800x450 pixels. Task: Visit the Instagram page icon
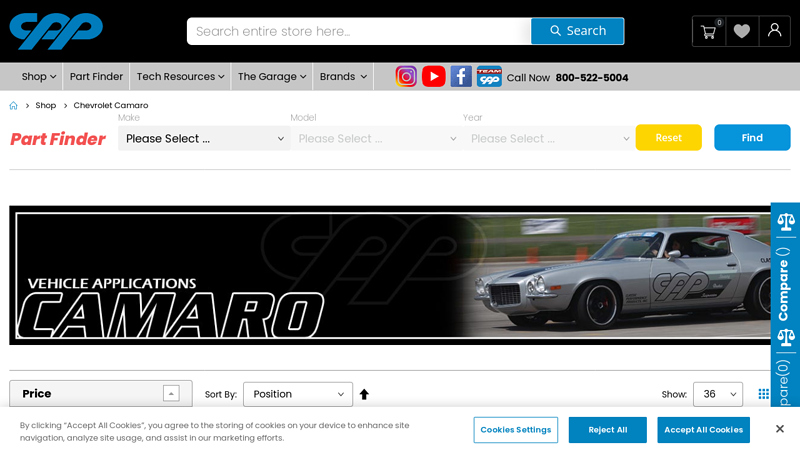pos(406,77)
